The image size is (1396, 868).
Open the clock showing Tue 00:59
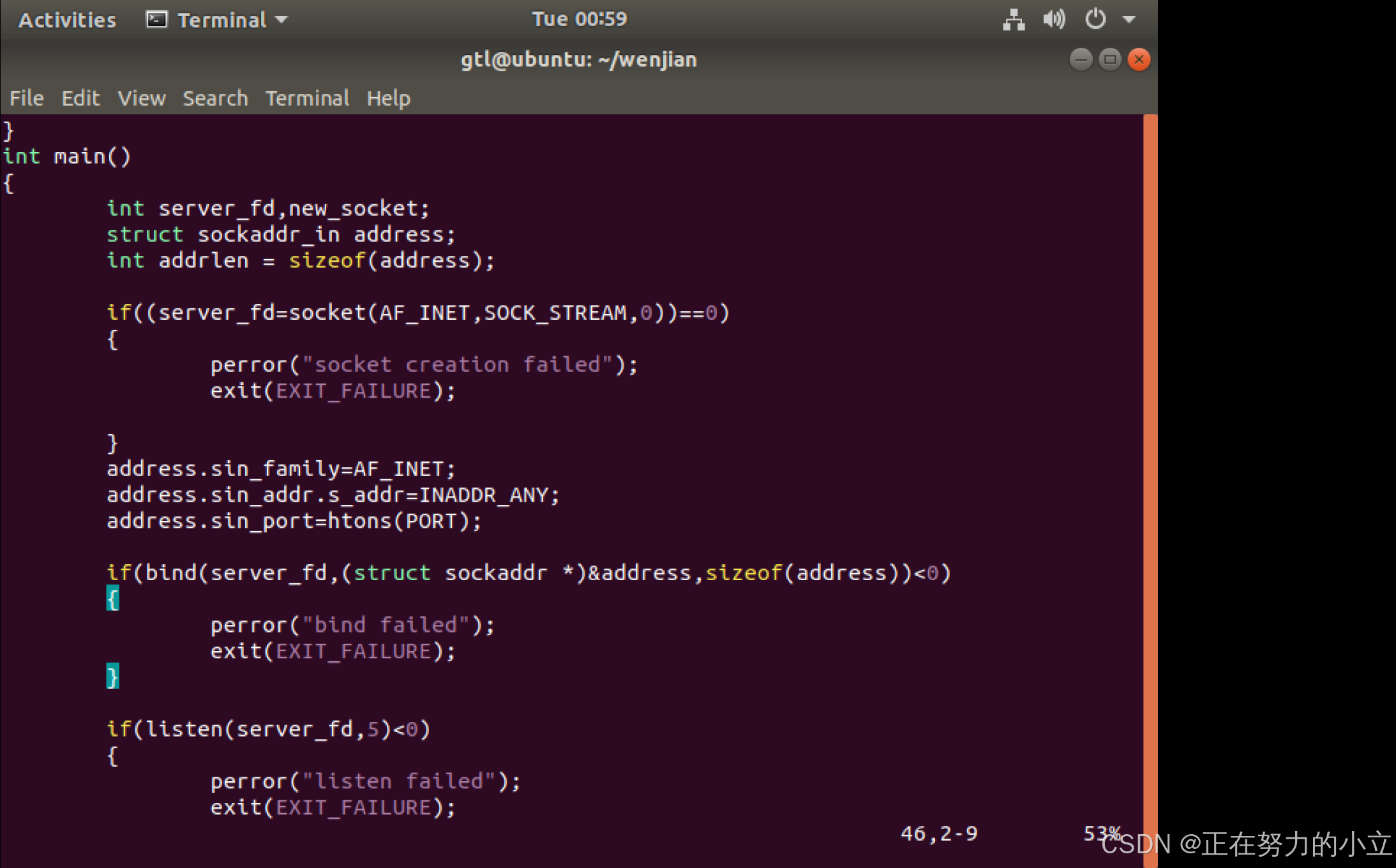[579, 19]
